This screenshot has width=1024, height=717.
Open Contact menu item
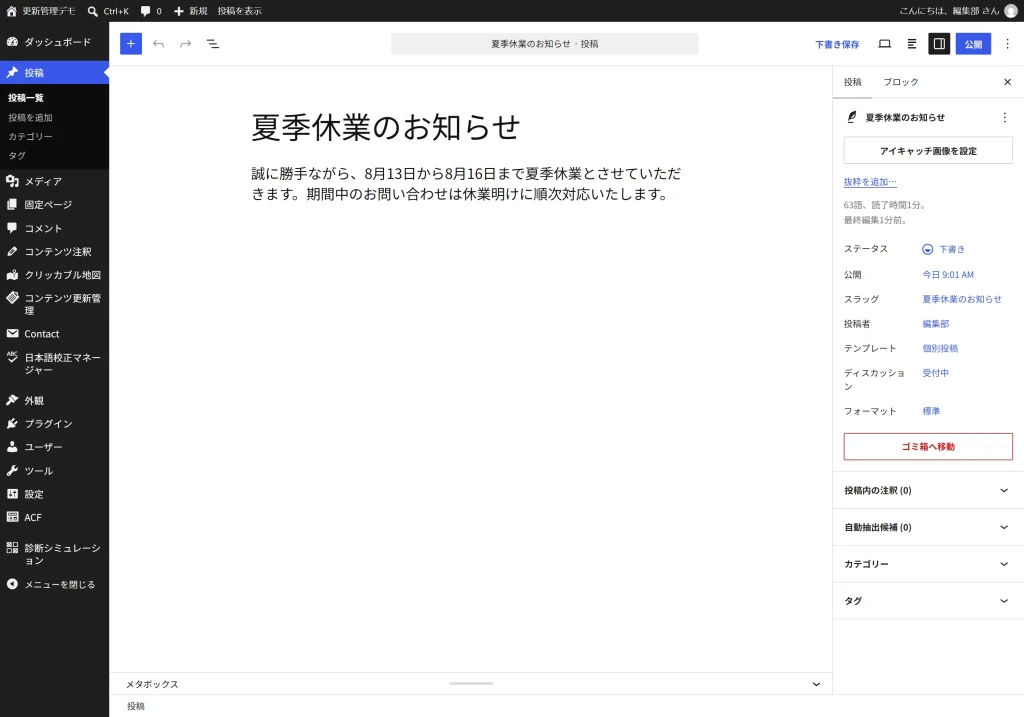(54, 334)
